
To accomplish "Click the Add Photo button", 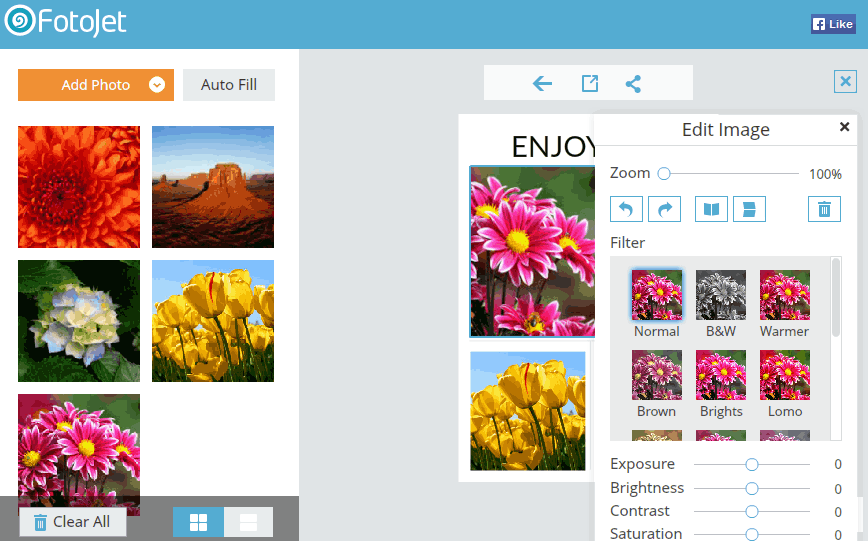I will click(x=96, y=85).
